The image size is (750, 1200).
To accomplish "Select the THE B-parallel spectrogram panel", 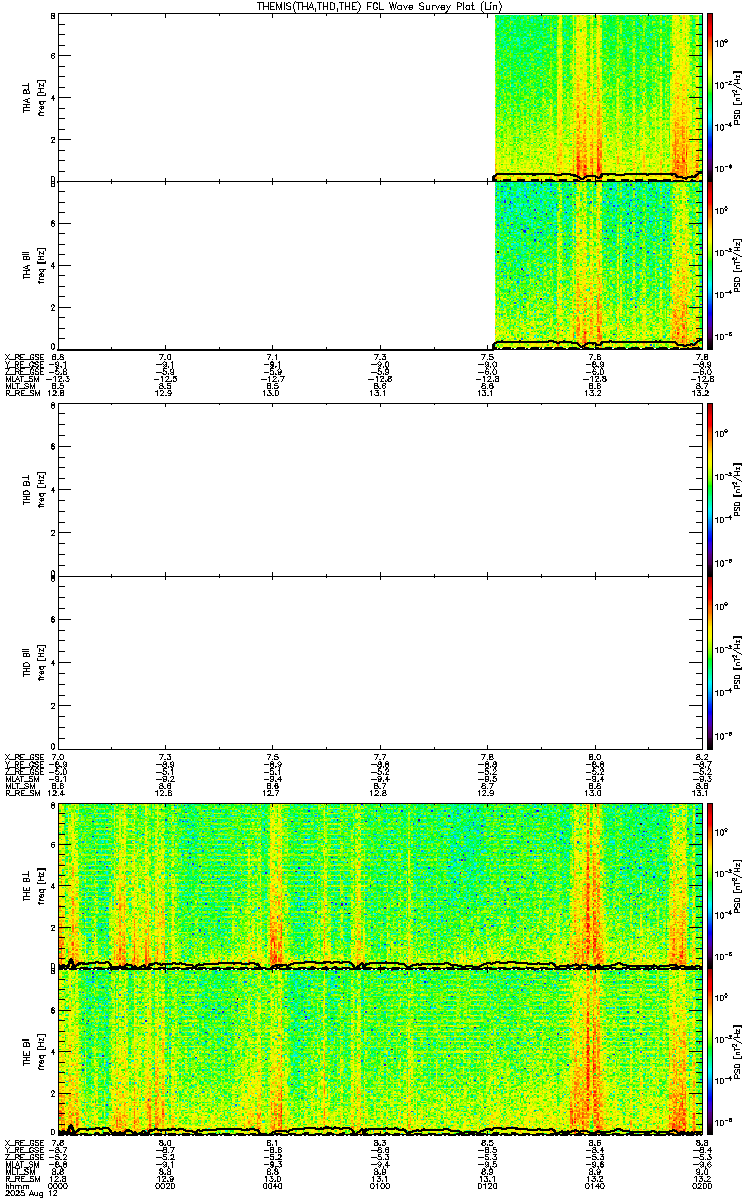I will 379,1052.
